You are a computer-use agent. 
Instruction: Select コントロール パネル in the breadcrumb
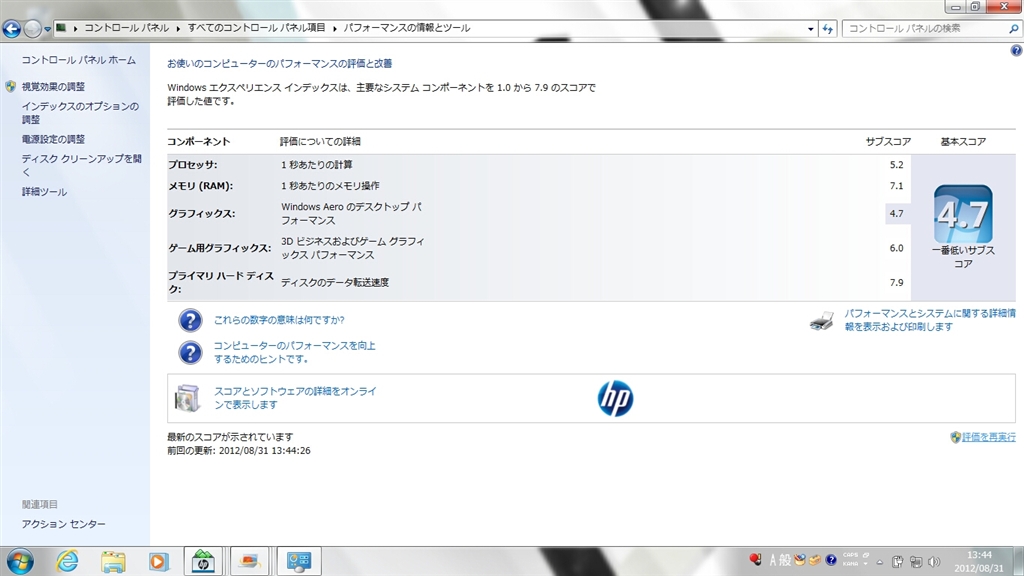point(126,28)
